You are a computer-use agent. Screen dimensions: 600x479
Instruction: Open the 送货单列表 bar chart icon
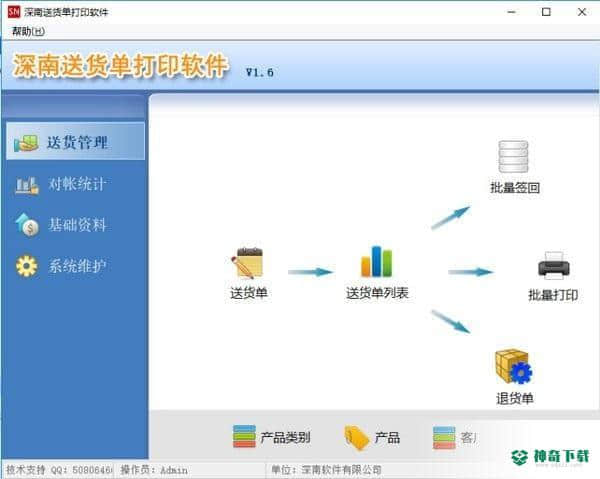point(377,262)
